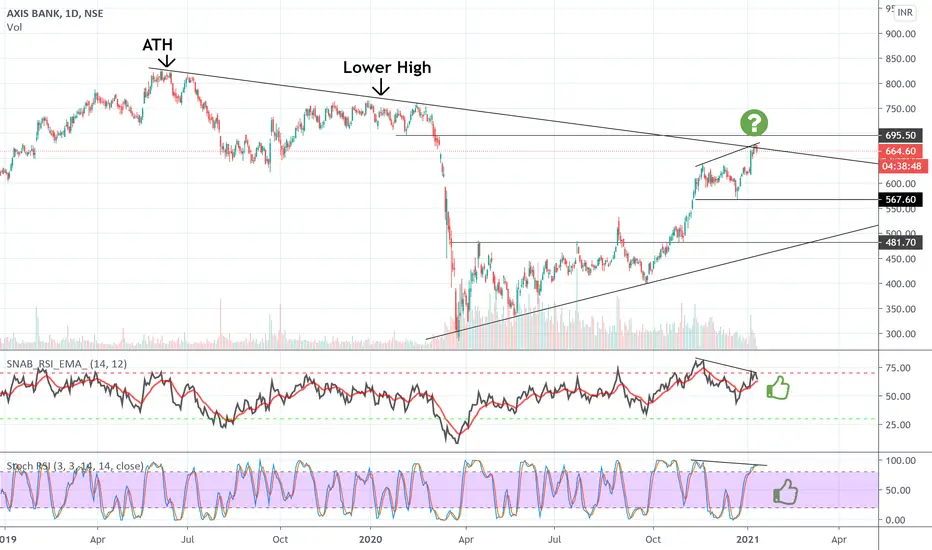Select the Lower High text annotation
The width and height of the screenshot is (932, 550).
point(387,68)
